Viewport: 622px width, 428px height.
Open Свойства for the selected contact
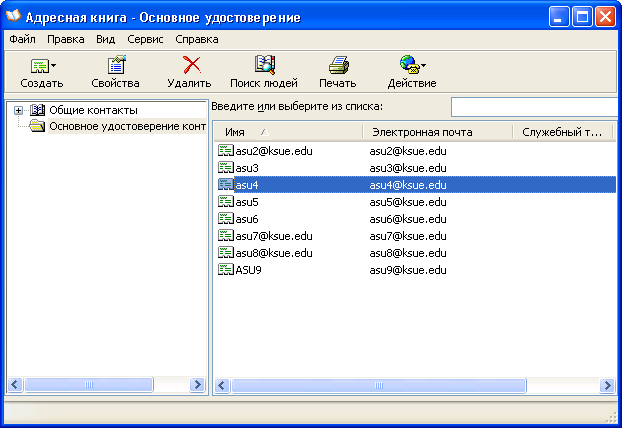pyautogui.click(x=115, y=72)
